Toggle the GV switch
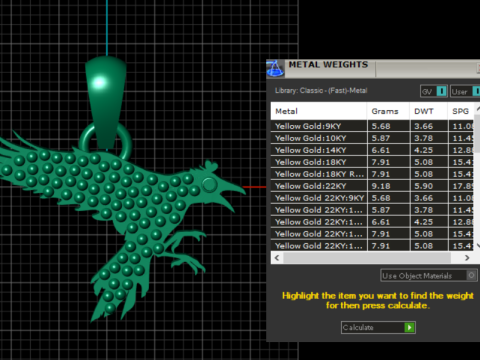 tap(434, 91)
